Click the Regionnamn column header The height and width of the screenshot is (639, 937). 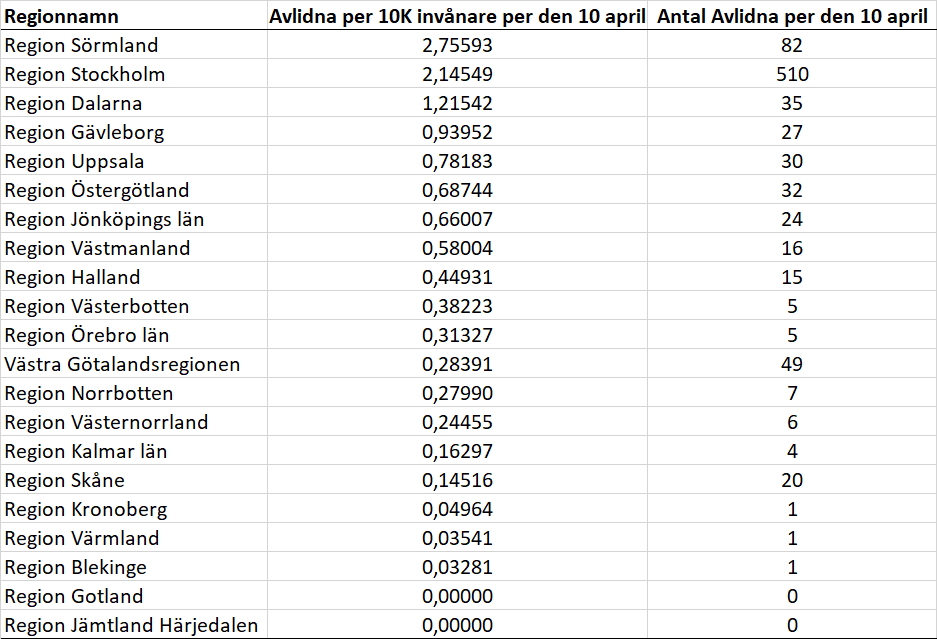pos(62,17)
